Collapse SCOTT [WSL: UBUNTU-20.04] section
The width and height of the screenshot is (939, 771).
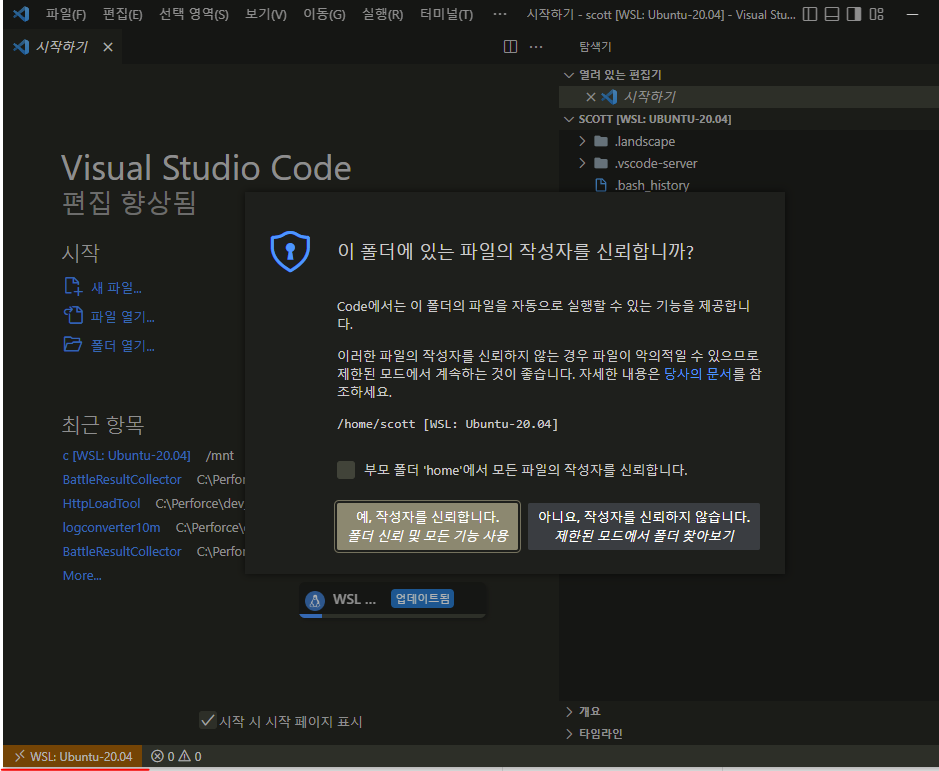[569, 119]
